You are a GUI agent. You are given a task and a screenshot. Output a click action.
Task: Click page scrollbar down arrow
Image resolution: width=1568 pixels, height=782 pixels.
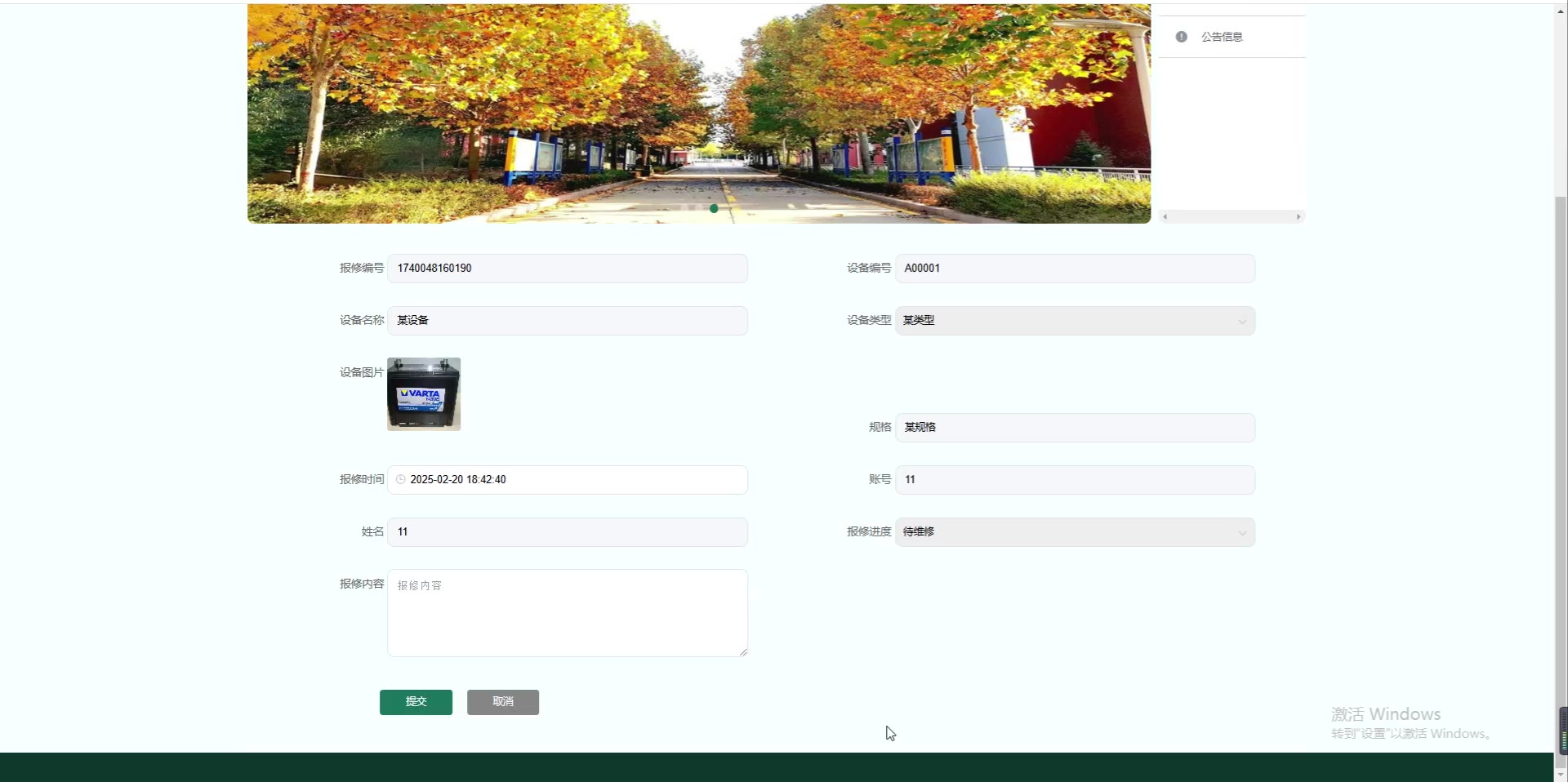[x=1561, y=775]
